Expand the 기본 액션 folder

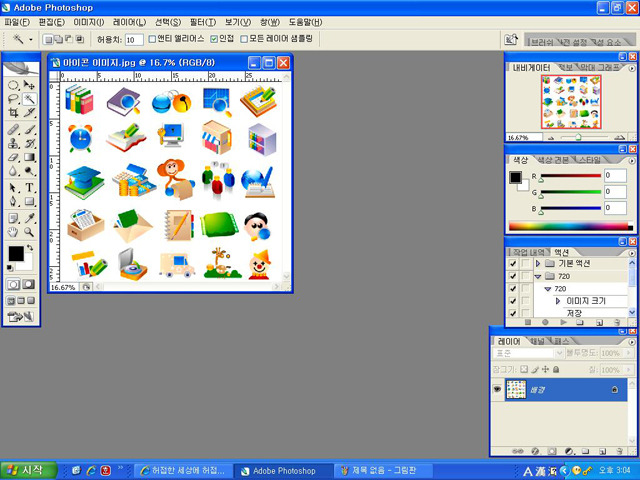[538, 264]
